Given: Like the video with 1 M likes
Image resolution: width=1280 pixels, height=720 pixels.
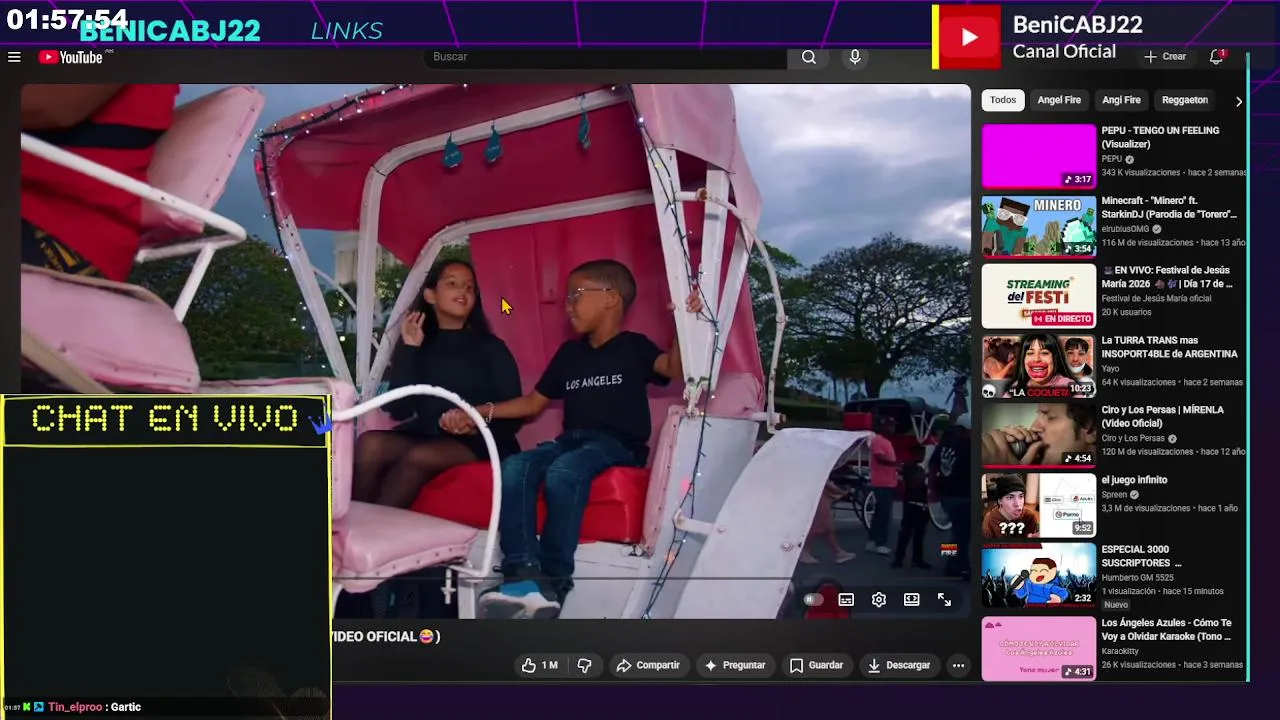Looking at the screenshot, I should pyautogui.click(x=540, y=665).
